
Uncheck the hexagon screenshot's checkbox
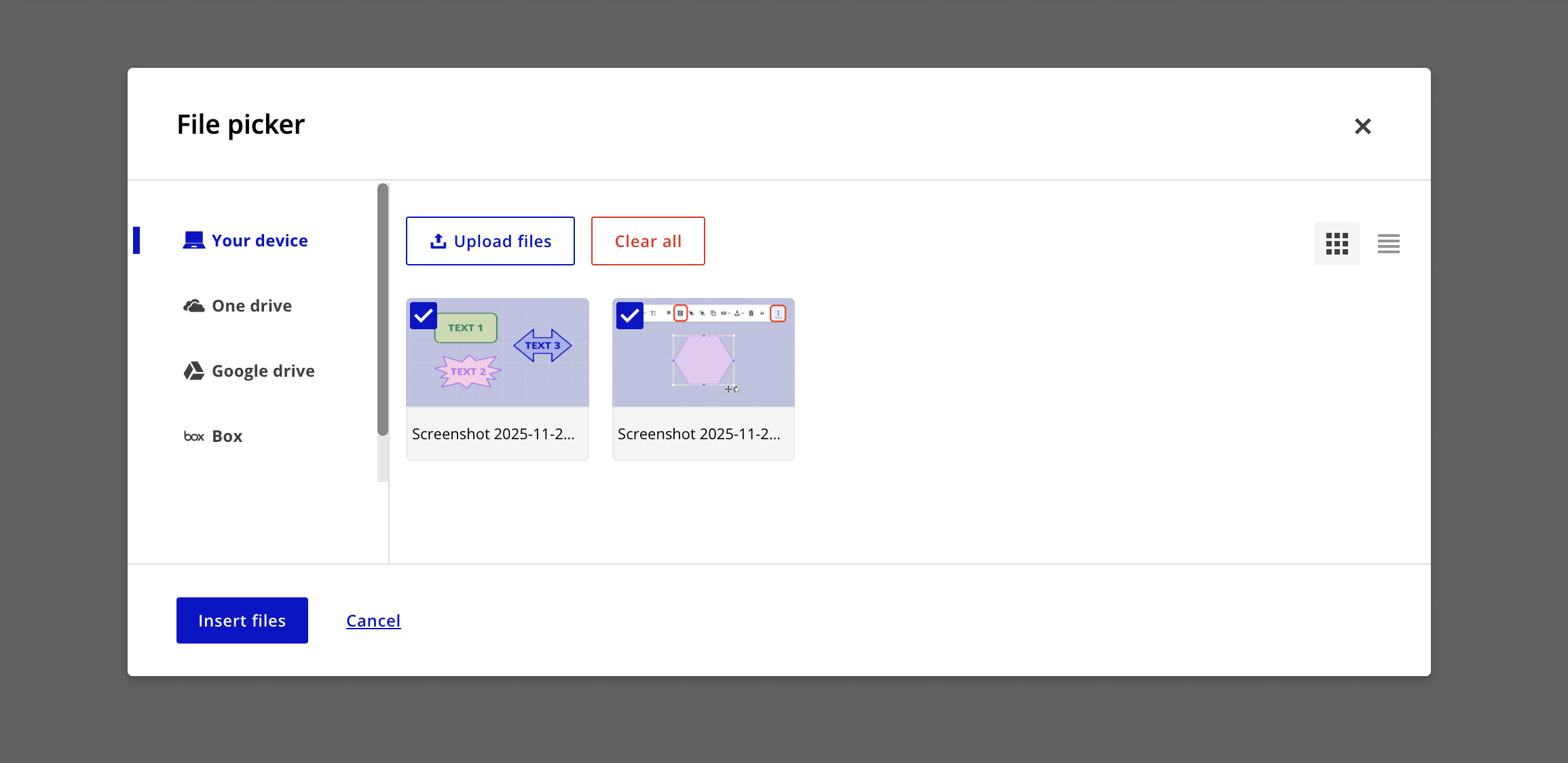[629, 316]
